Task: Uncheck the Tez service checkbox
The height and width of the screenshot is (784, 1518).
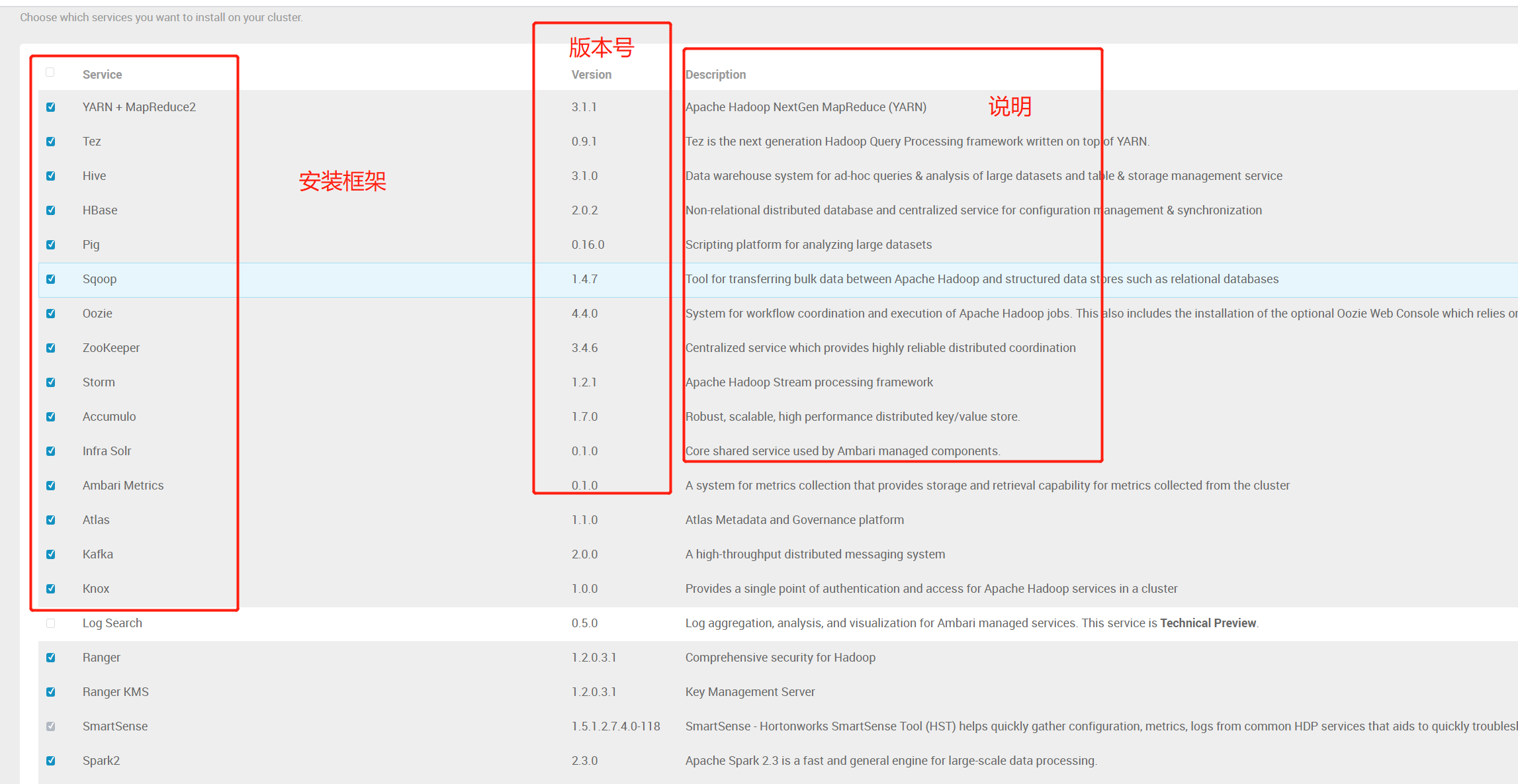Action: coord(51,142)
